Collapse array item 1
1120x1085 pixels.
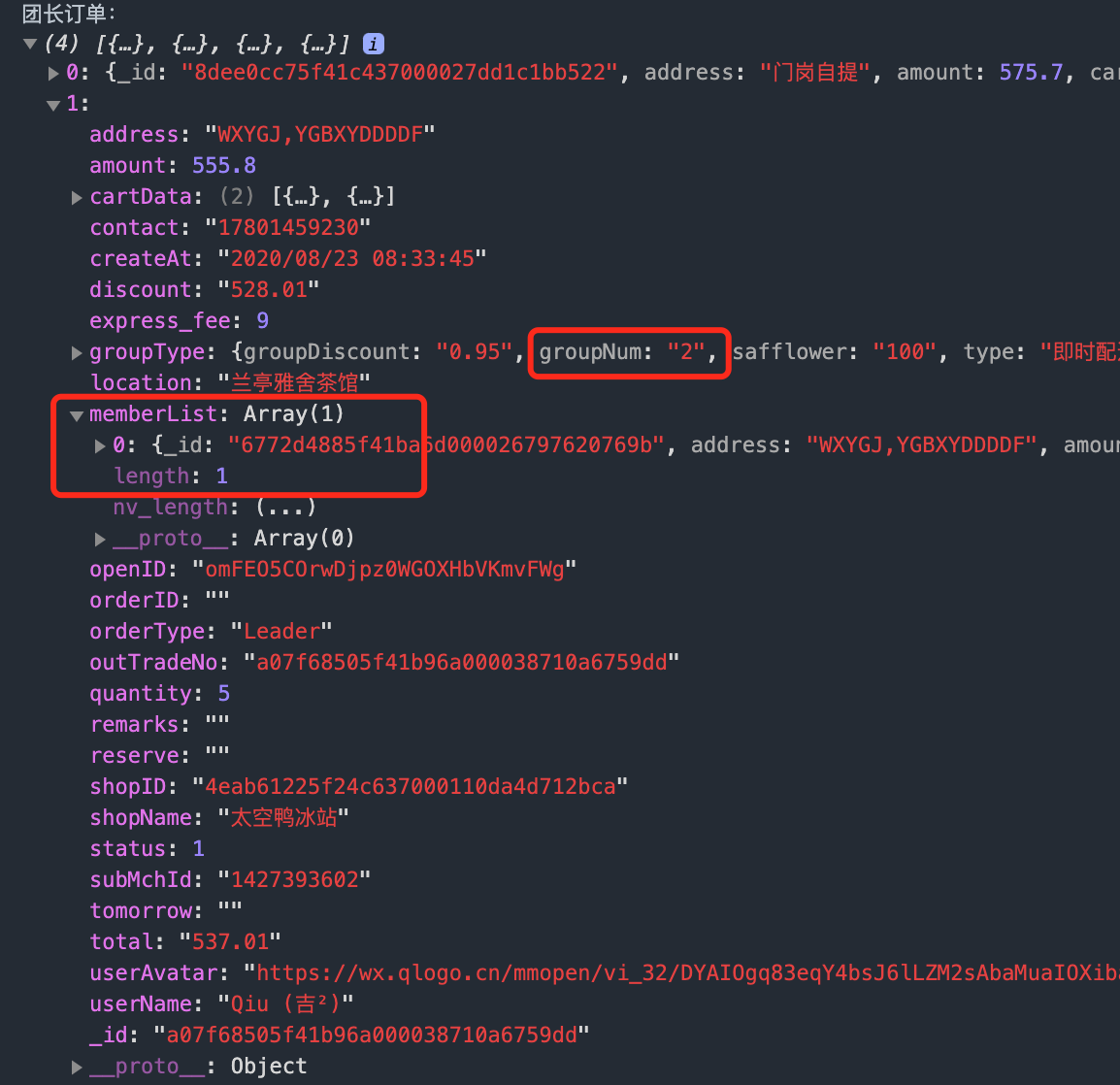click(53, 105)
